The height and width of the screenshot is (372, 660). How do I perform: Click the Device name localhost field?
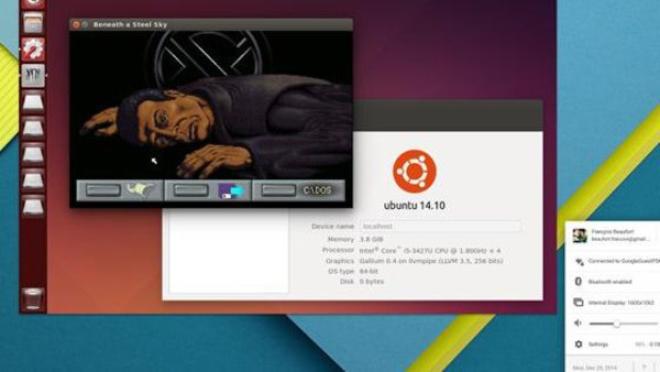(440, 226)
